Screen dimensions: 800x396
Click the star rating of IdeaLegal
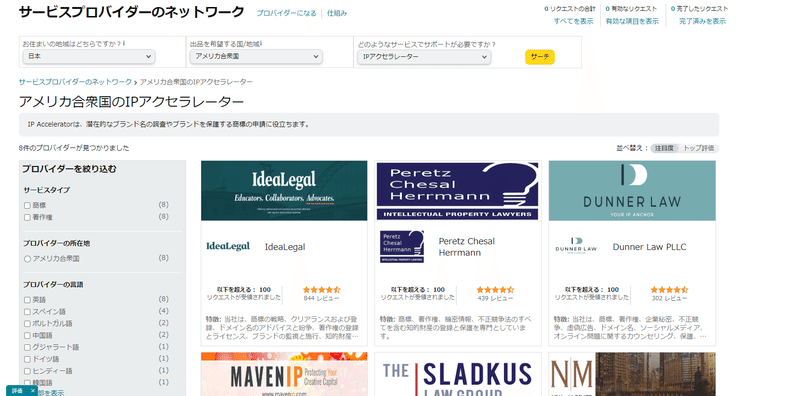tap(321, 289)
